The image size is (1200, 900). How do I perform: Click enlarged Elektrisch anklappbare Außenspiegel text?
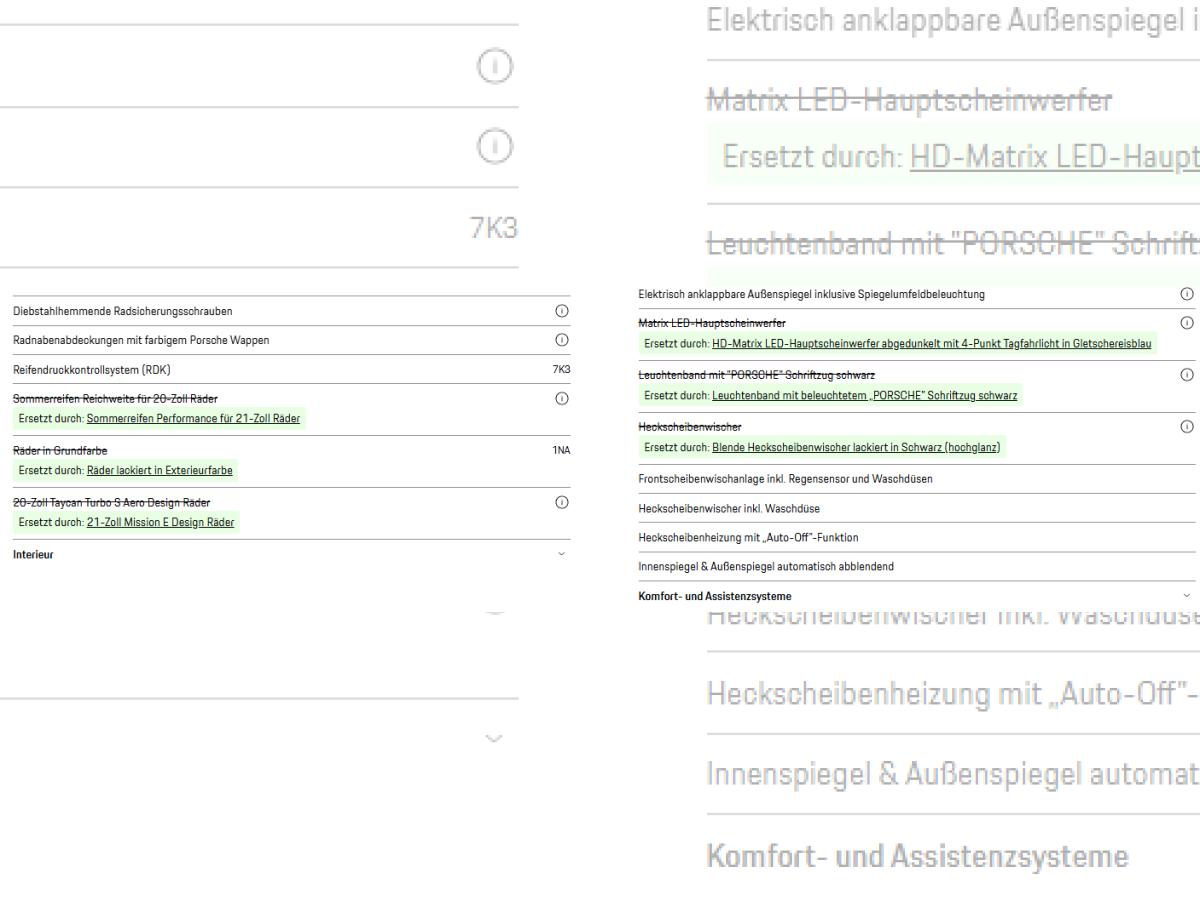[952, 19]
